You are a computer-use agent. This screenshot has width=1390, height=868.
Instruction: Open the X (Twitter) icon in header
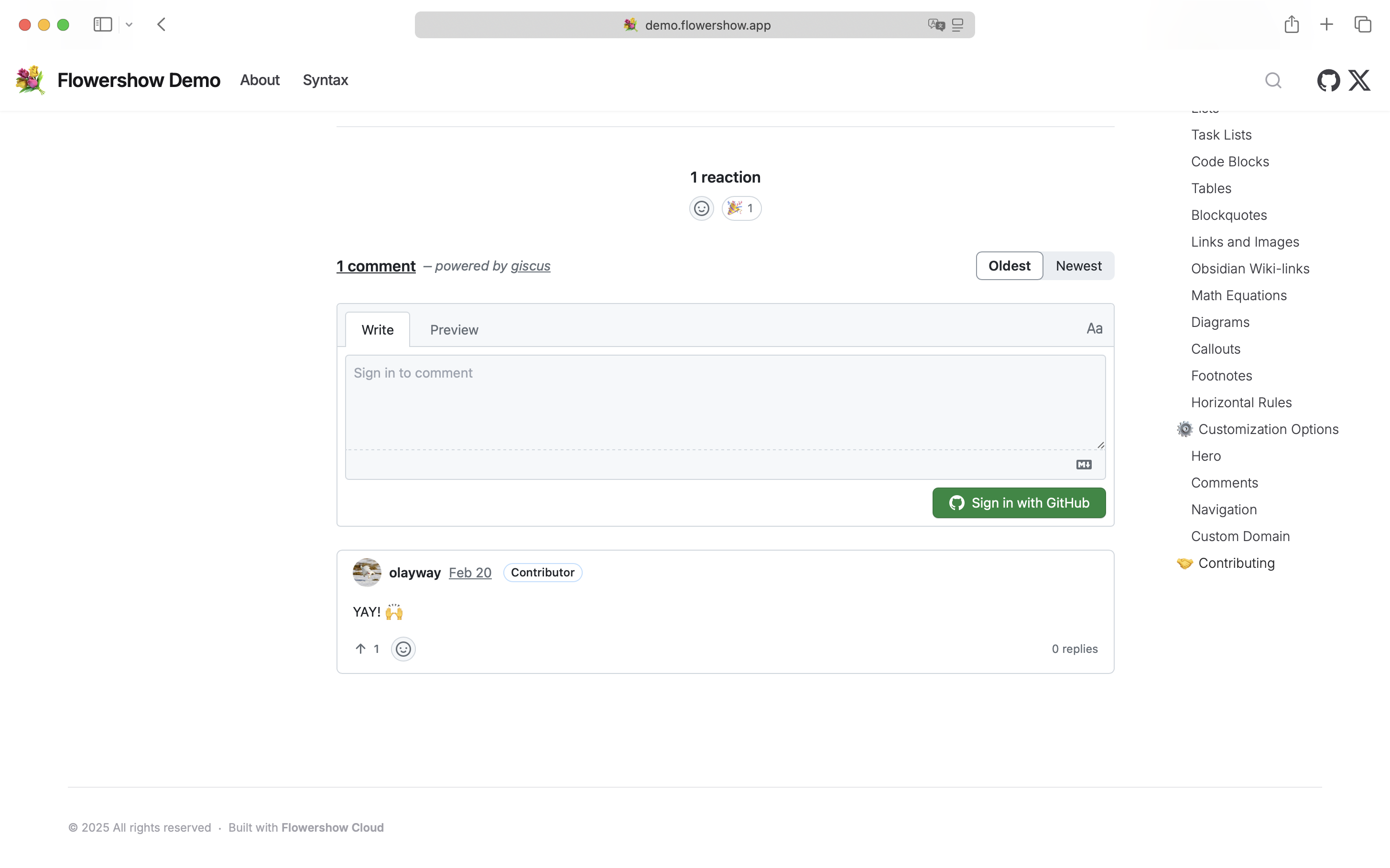point(1359,80)
